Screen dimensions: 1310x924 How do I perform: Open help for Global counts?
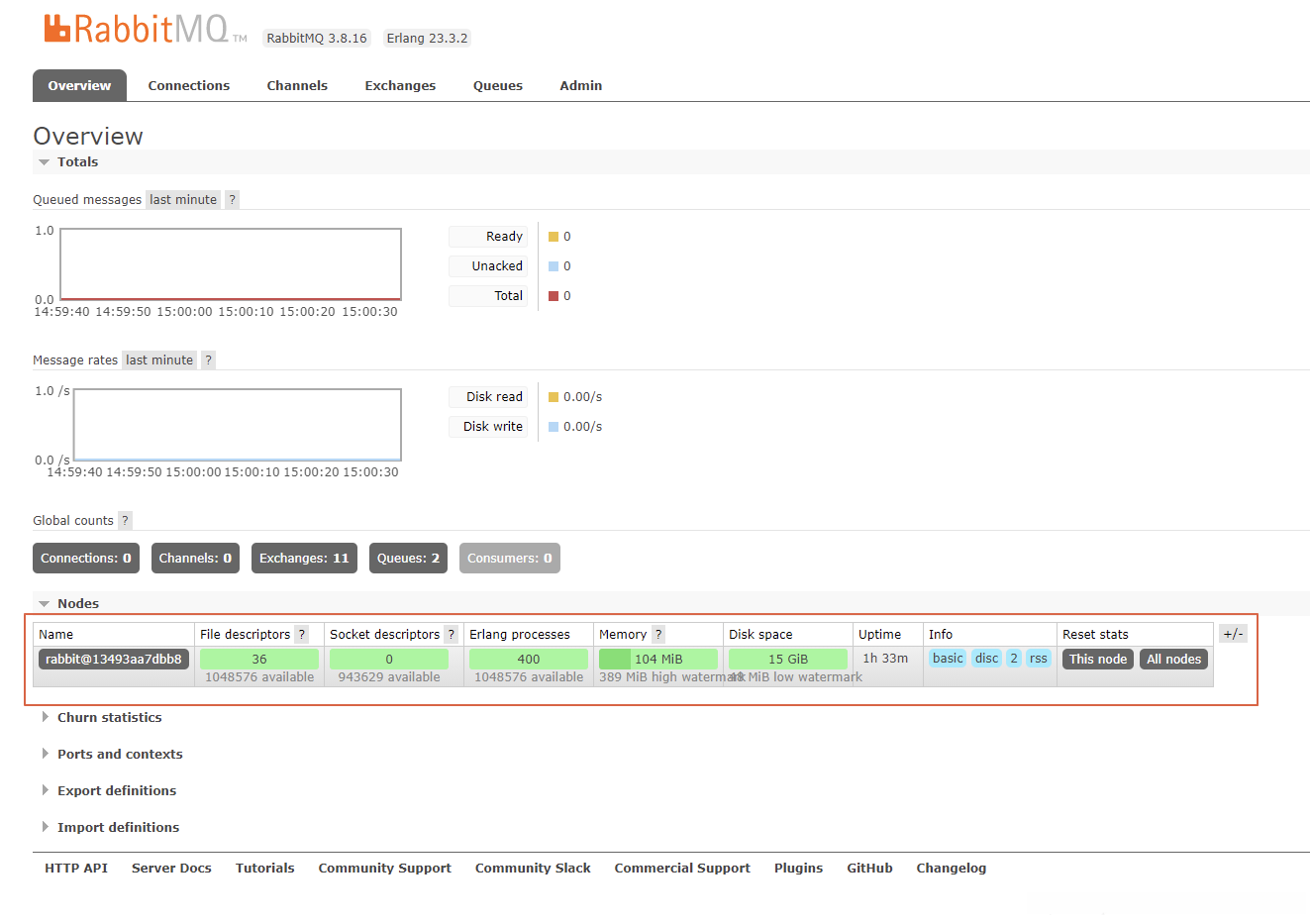click(125, 521)
